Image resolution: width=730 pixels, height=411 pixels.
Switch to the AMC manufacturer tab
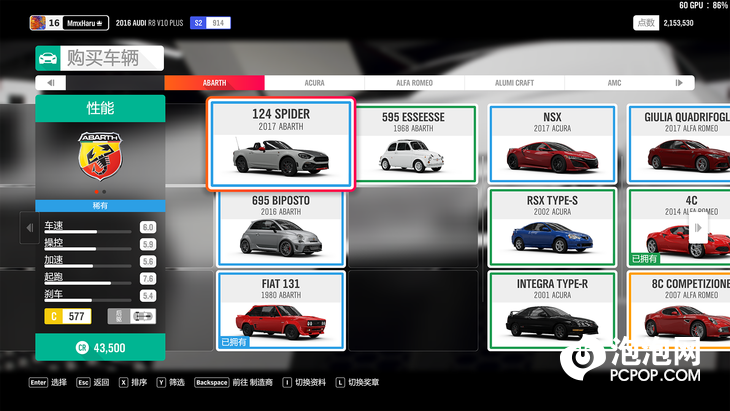[x=614, y=83]
